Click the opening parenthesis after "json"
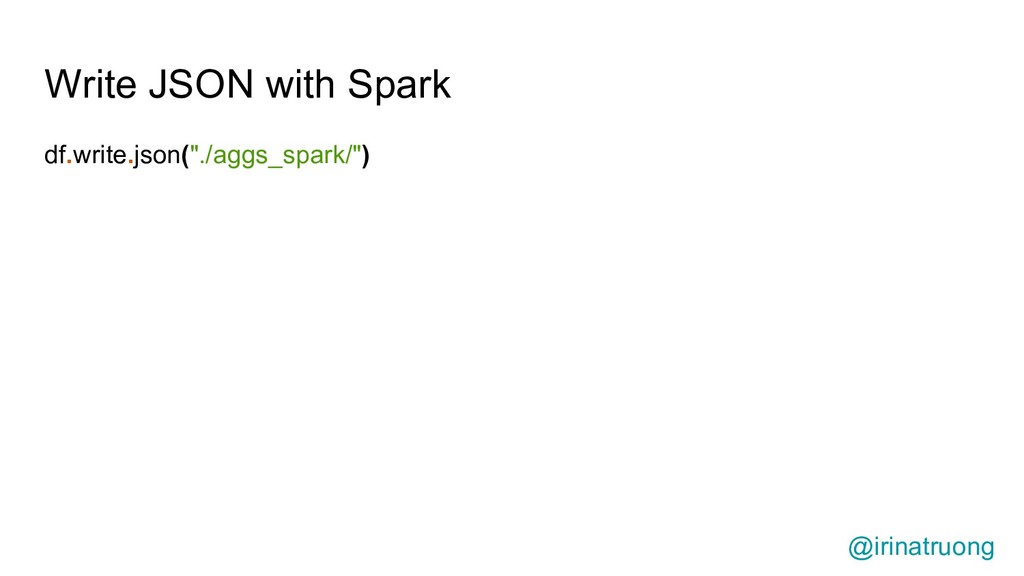Viewport: 1024px width, 576px height. (185, 156)
